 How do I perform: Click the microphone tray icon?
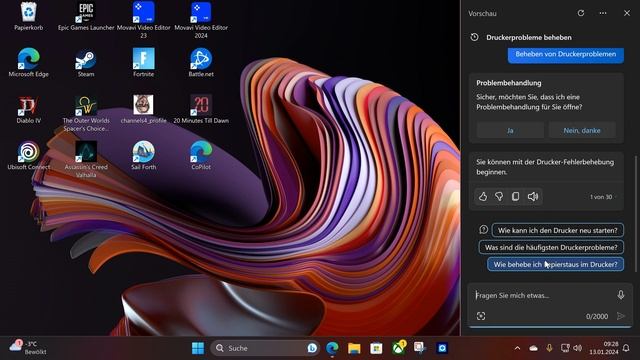[x=549, y=348]
